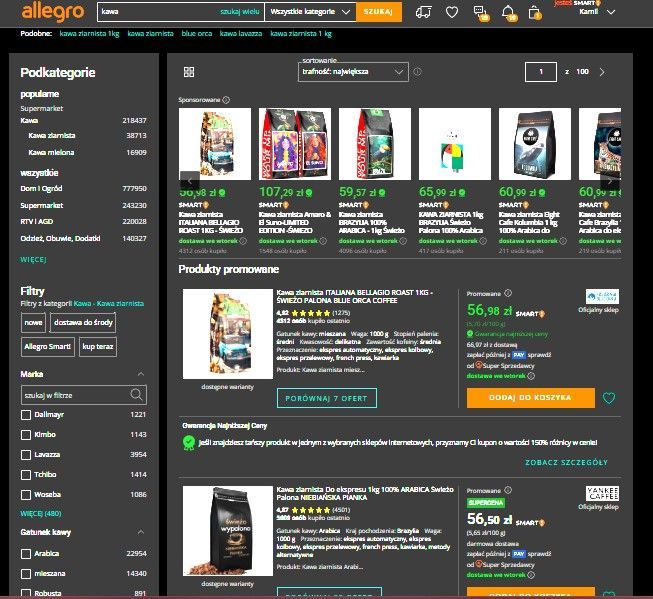Open the trafność: największa sorting dropdown
653x599 pixels.
click(x=353, y=72)
